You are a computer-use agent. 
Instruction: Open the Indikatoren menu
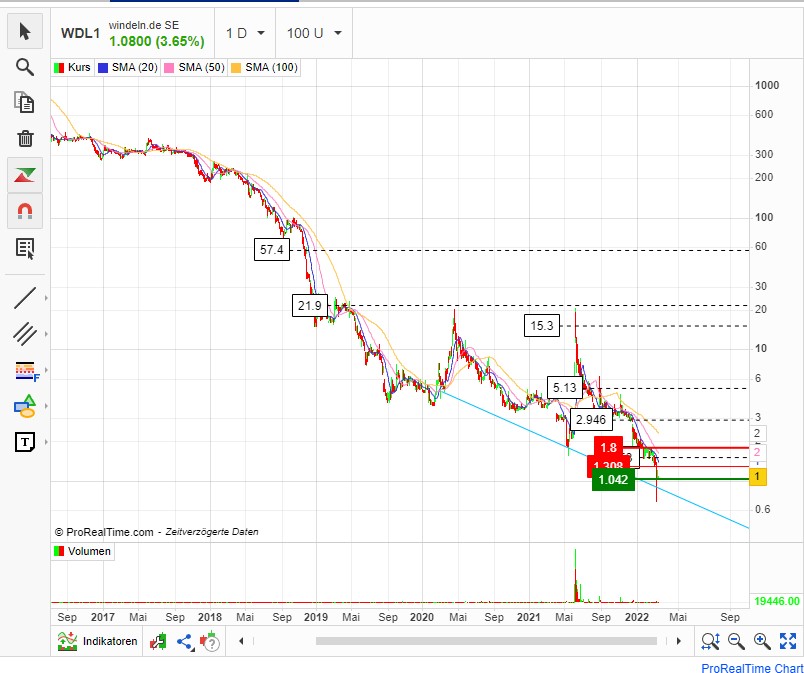96,641
